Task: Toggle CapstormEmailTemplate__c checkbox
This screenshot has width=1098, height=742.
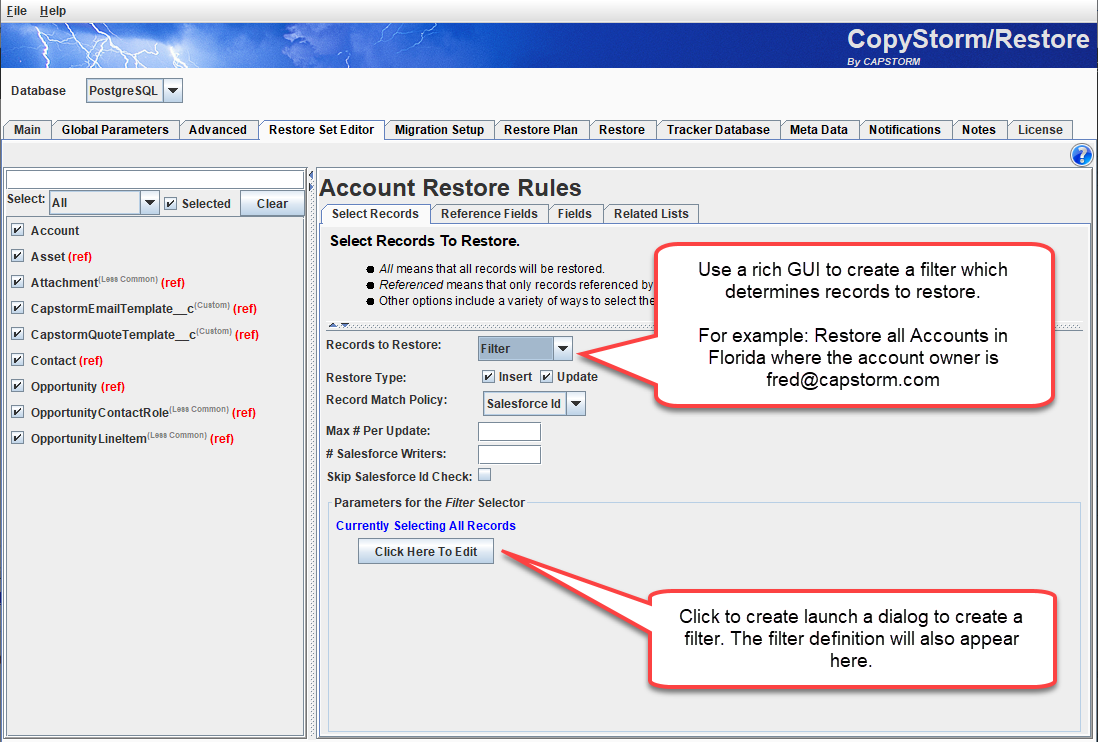Action: 18,307
